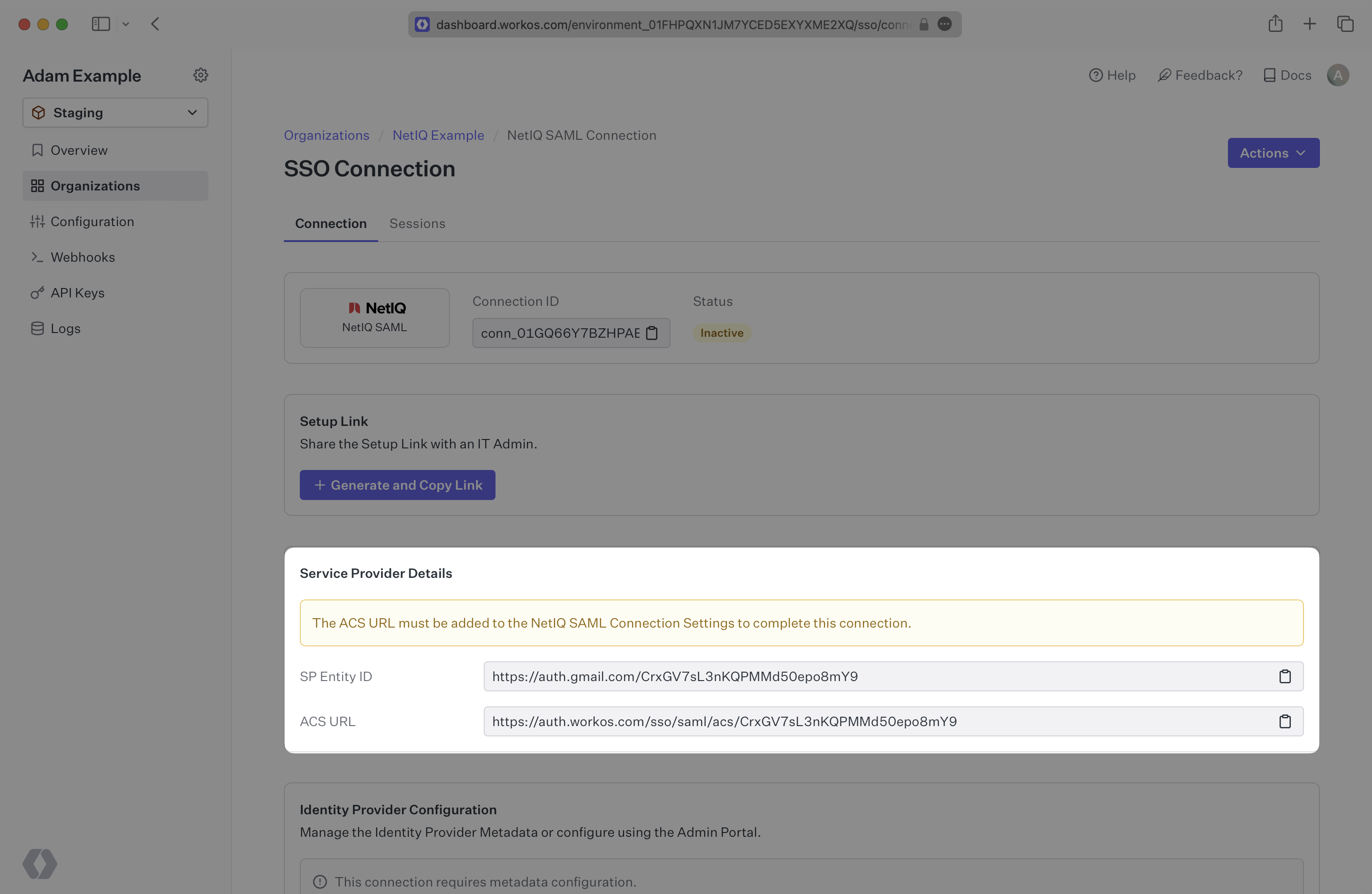Expand the Actions dropdown menu

pyautogui.click(x=1274, y=153)
